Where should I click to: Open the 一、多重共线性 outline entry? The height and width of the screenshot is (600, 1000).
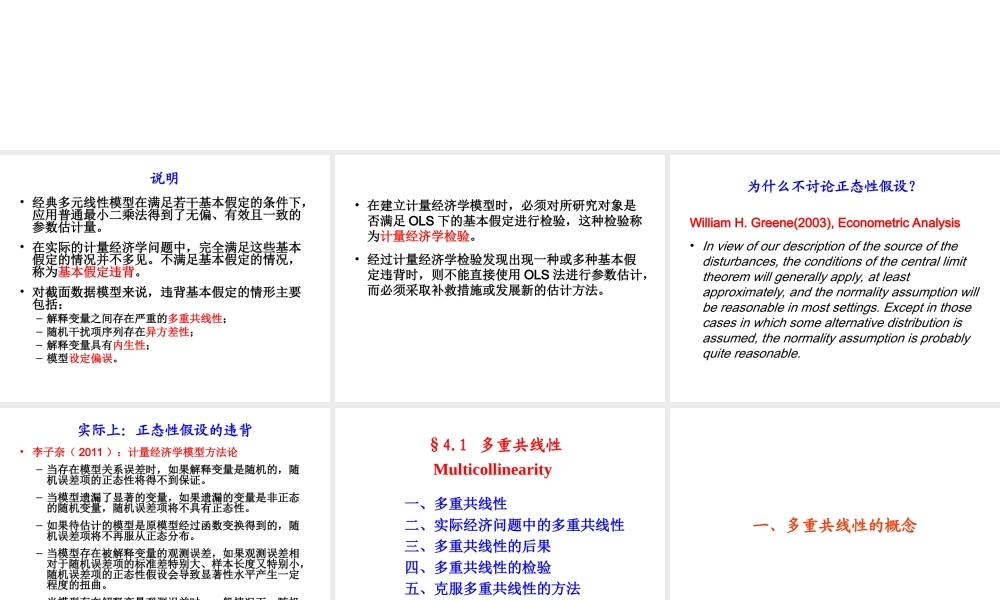tap(455, 504)
